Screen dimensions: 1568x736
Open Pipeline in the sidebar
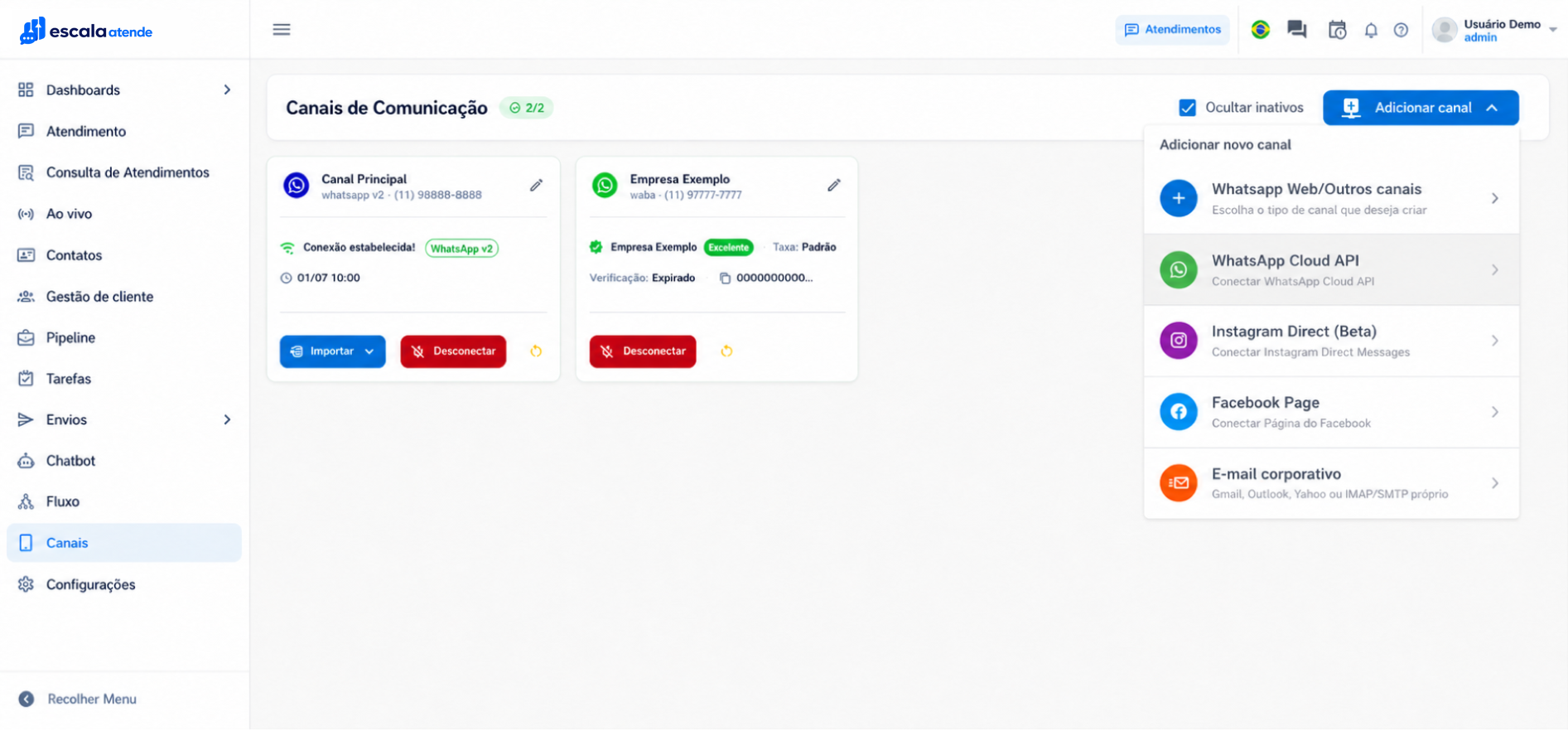pyautogui.click(x=124, y=337)
